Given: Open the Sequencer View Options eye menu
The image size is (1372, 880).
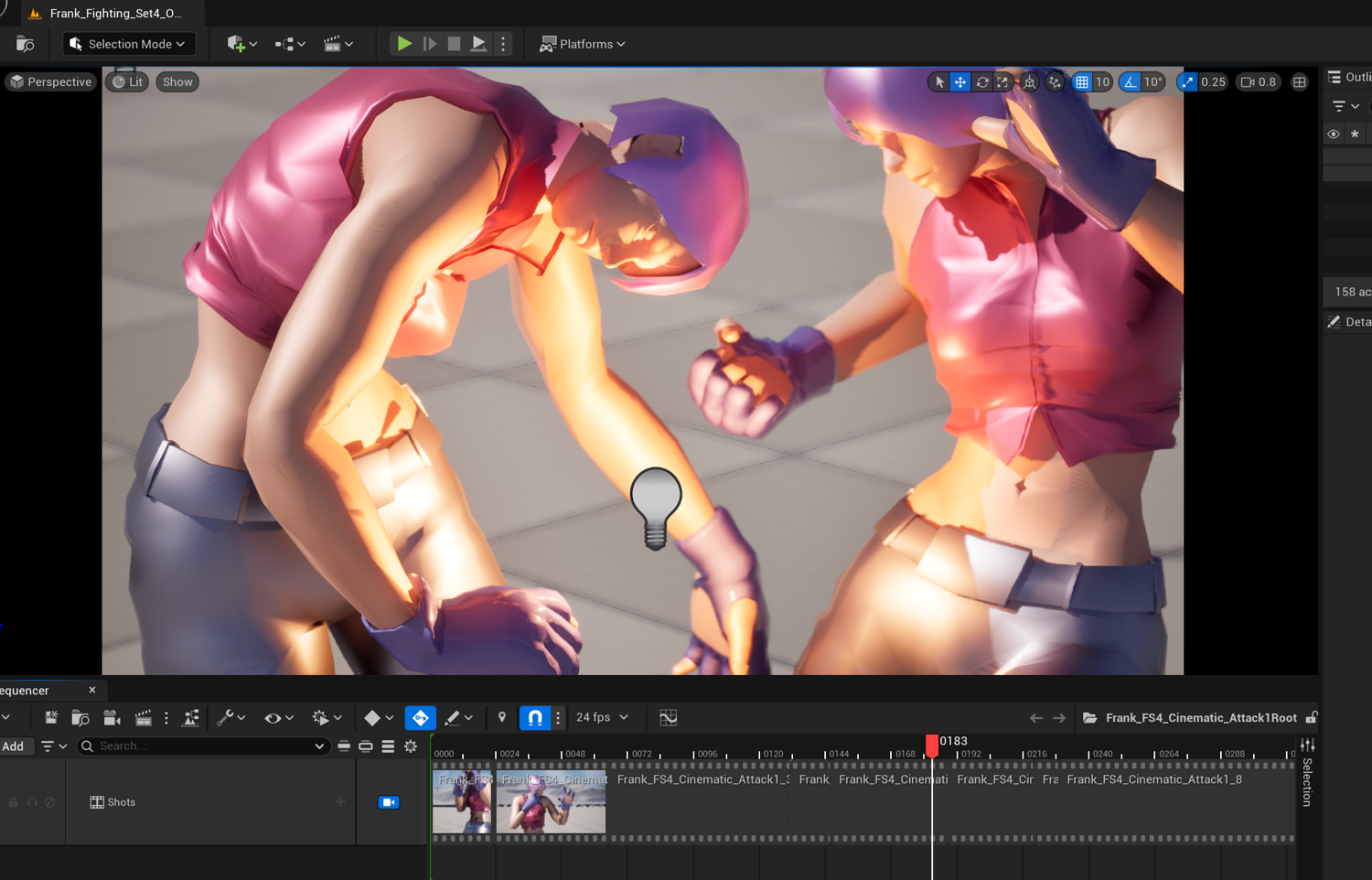Looking at the screenshot, I should coord(278,718).
